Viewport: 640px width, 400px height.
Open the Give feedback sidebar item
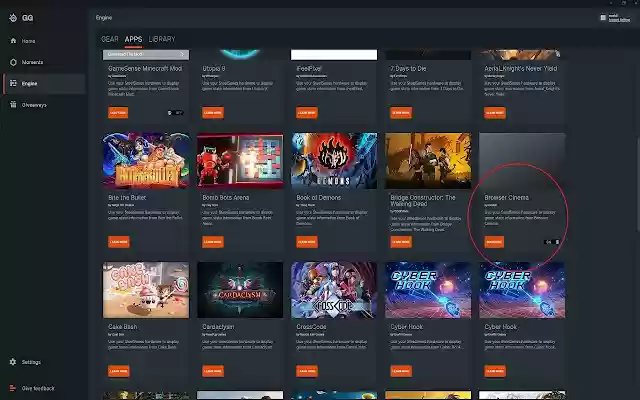point(32,388)
